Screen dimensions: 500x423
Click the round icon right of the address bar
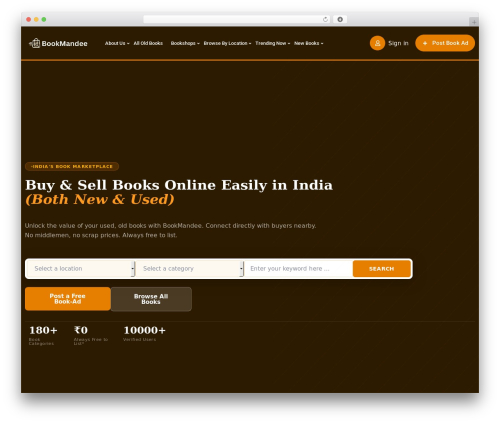(340, 19)
